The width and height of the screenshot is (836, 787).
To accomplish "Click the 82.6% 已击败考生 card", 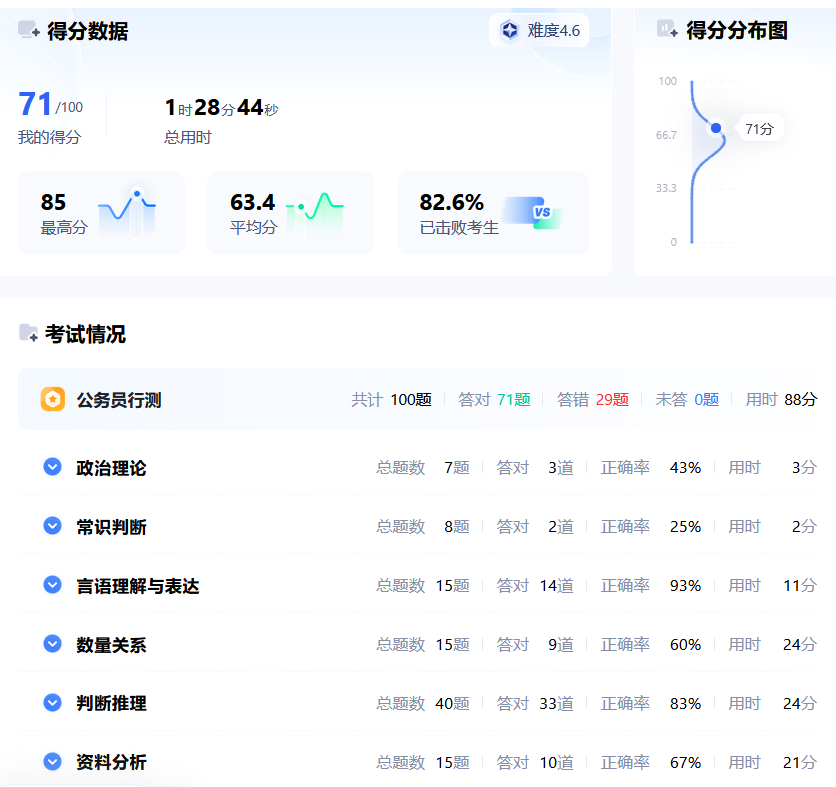I will [x=492, y=213].
